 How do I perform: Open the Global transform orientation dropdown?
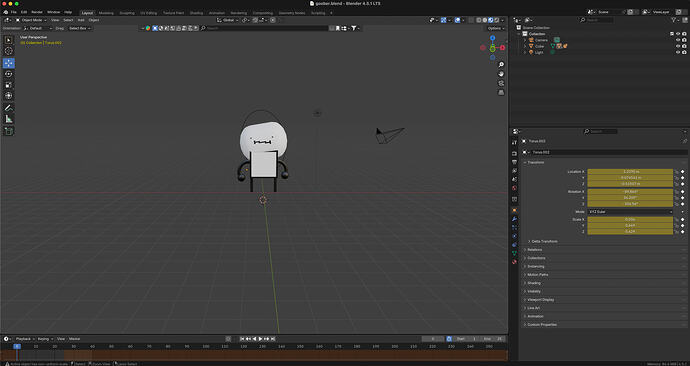click(x=228, y=20)
